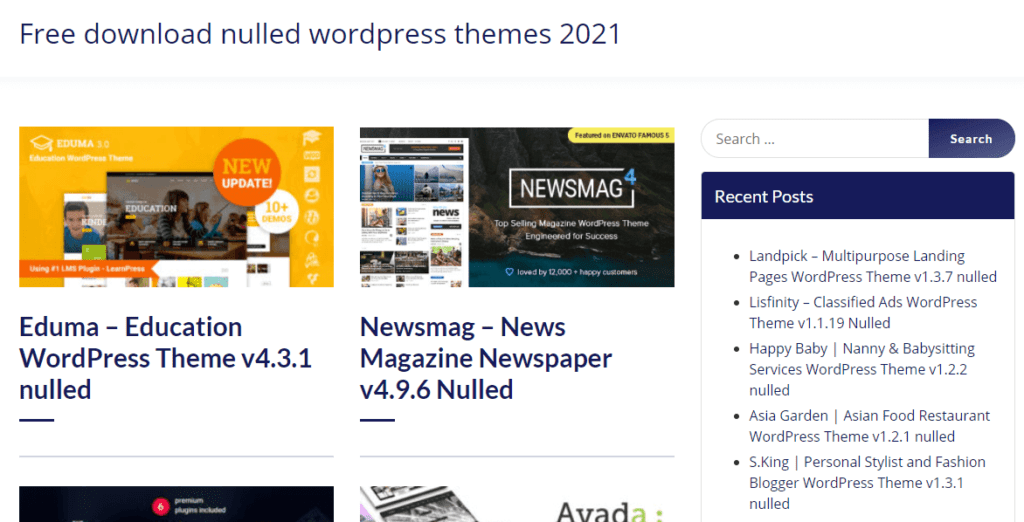Click the Avada thumbnail at the bottom
The width and height of the screenshot is (1024, 522).
pyautogui.click(x=517, y=504)
